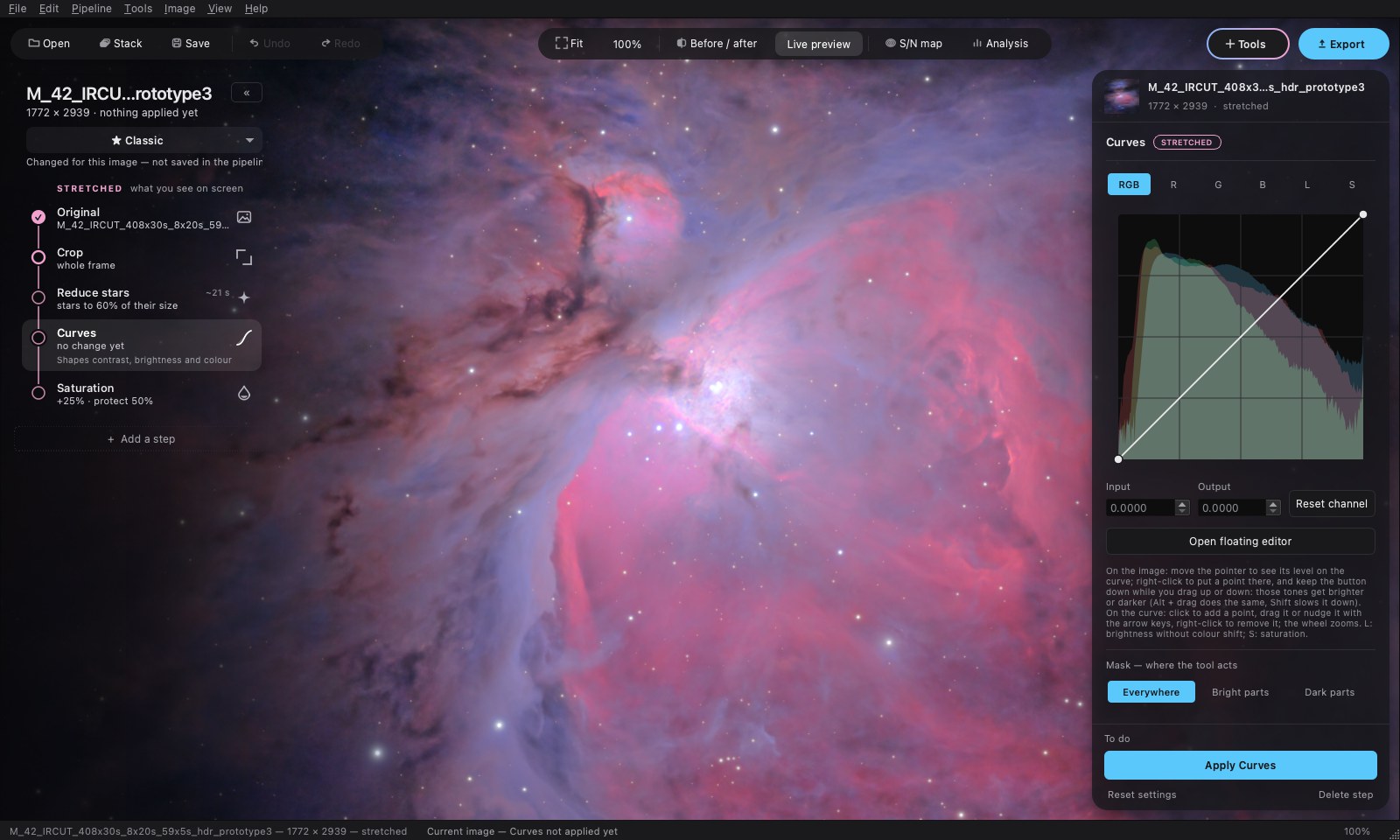Toggle the Saturation step circle marker
This screenshot has width=1400, height=840.
click(38, 394)
